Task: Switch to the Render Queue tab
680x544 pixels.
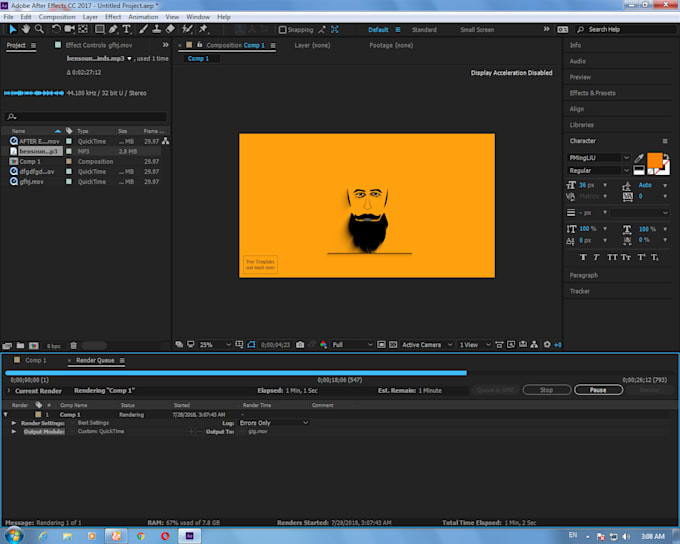Action: [x=95, y=360]
